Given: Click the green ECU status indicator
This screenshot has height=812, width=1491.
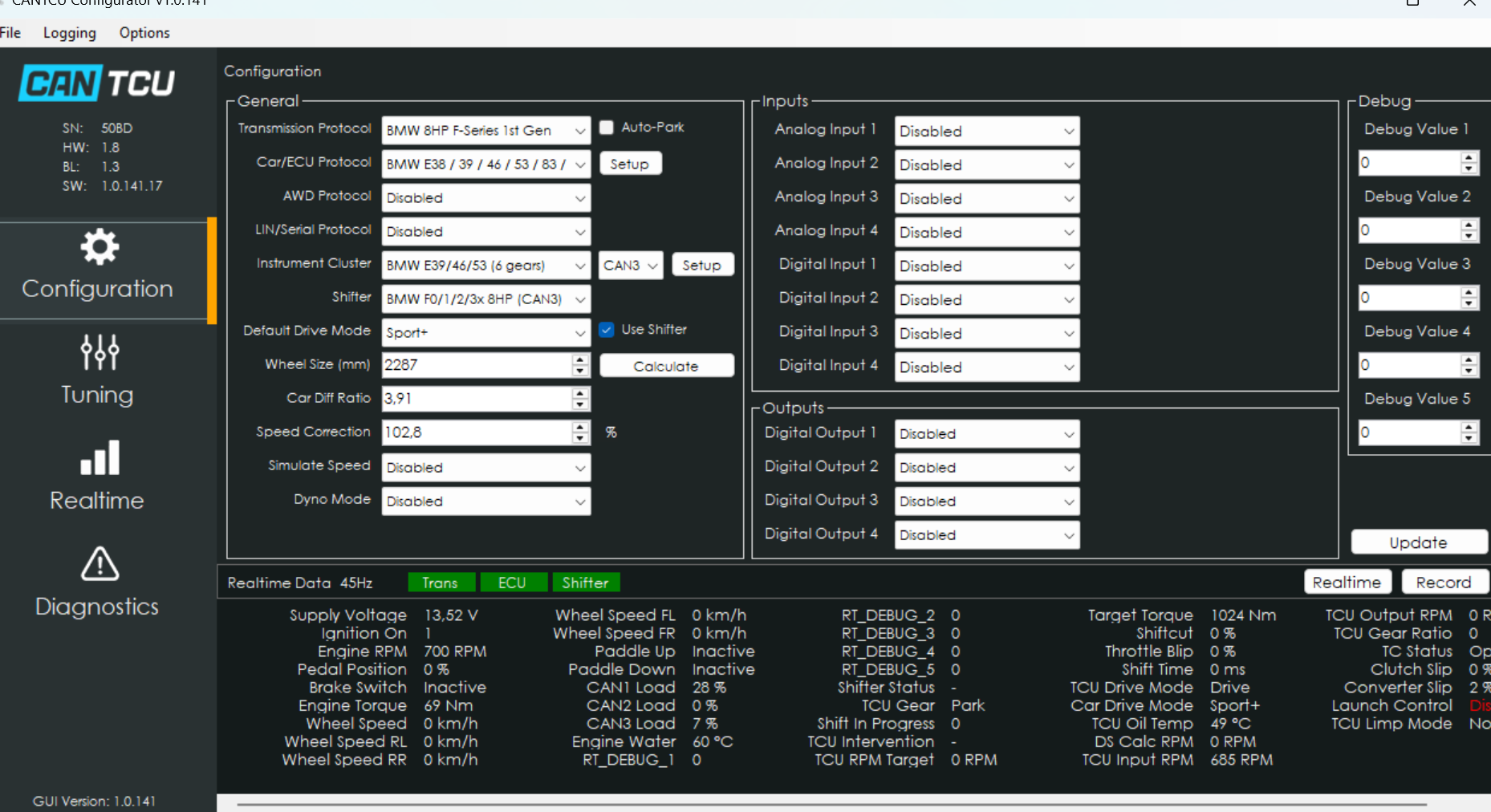Looking at the screenshot, I should click(x=512, y=583).
